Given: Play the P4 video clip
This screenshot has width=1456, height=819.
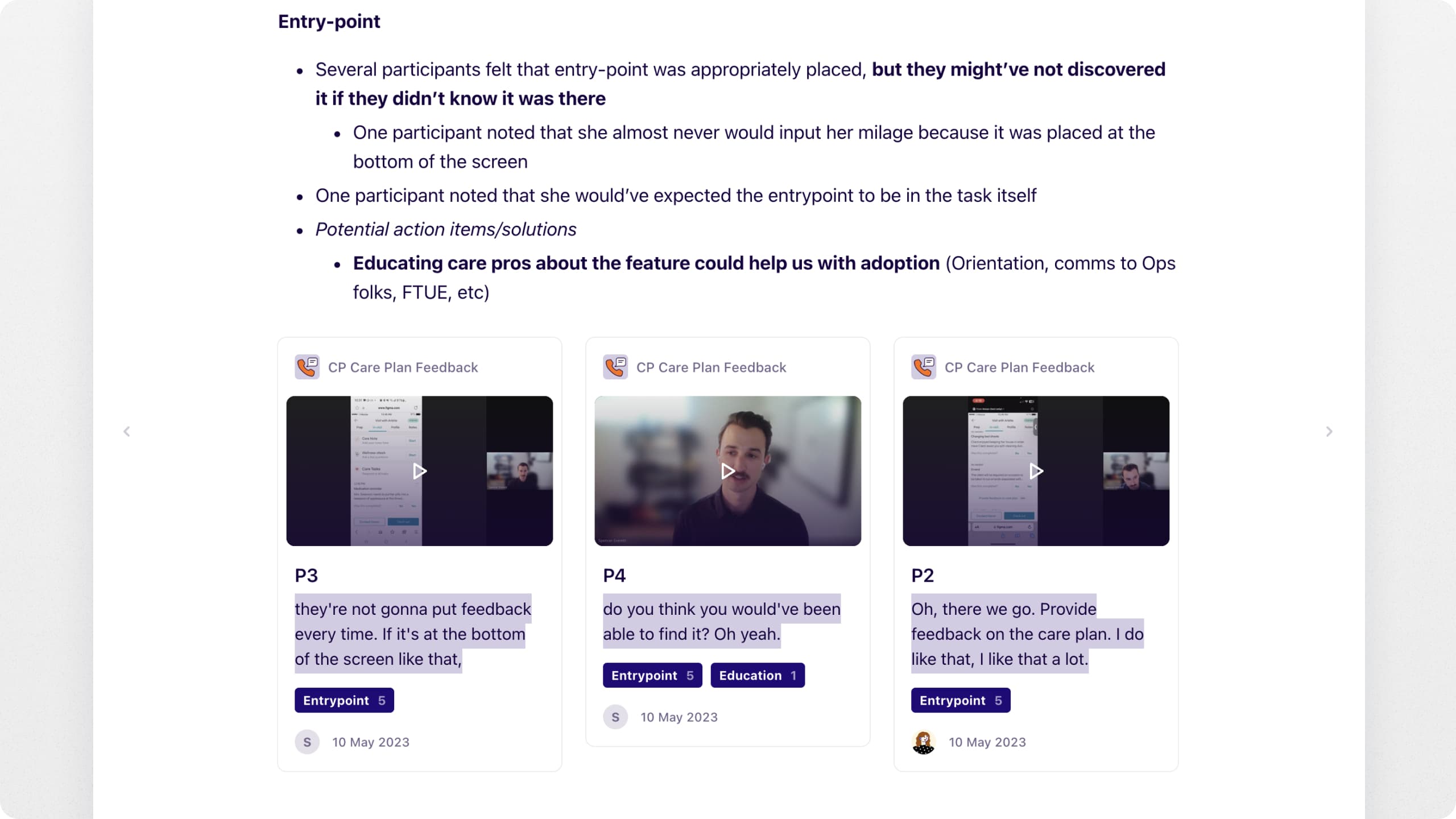Looking at the screenshot, I should [x=727, y=471].
